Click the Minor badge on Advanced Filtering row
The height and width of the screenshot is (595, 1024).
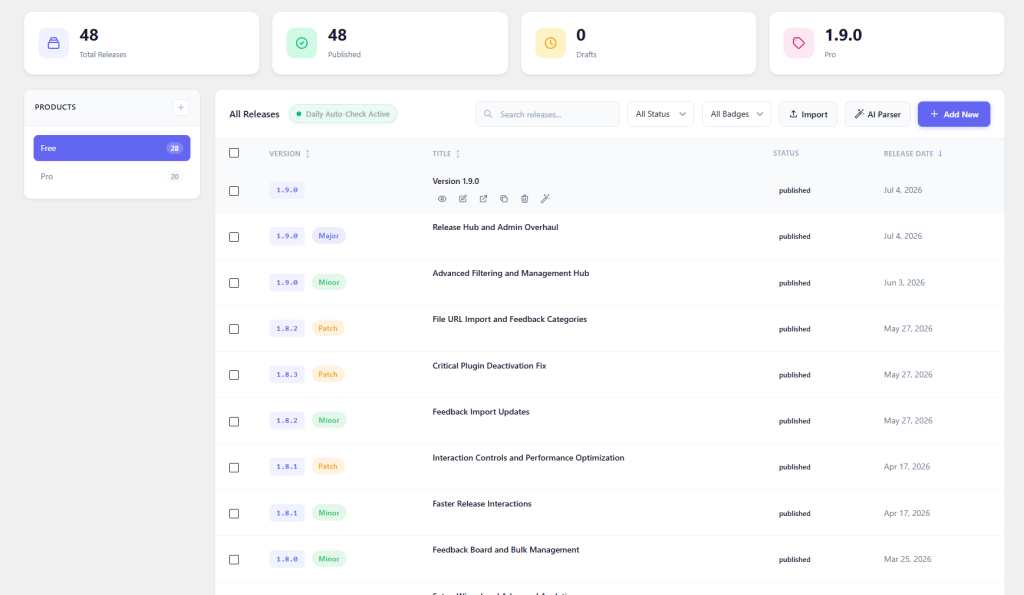(328, 282)
